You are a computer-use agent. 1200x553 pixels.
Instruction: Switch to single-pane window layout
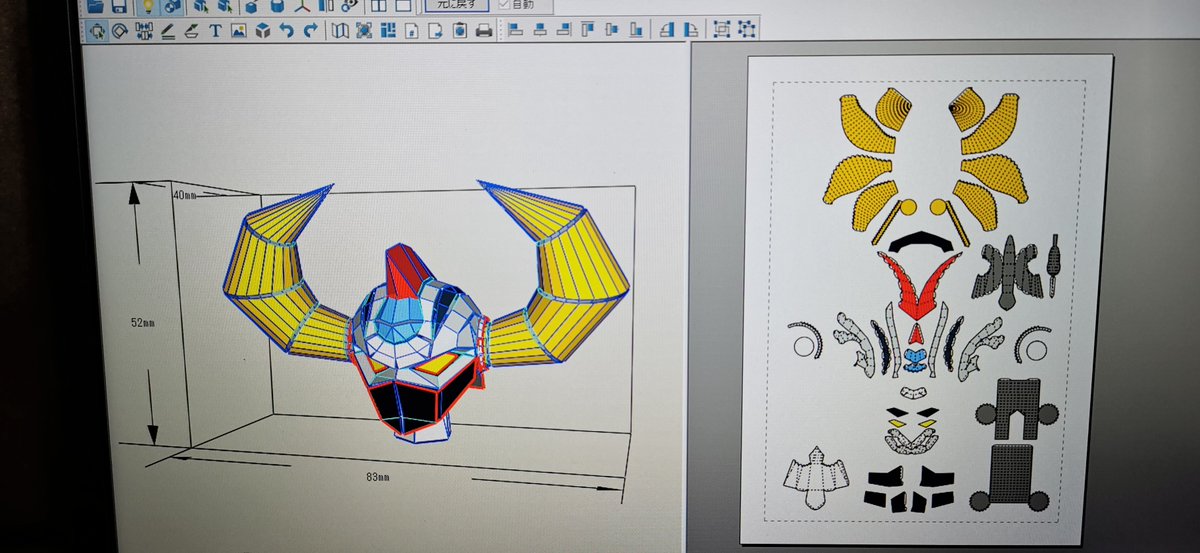[403, 6]
